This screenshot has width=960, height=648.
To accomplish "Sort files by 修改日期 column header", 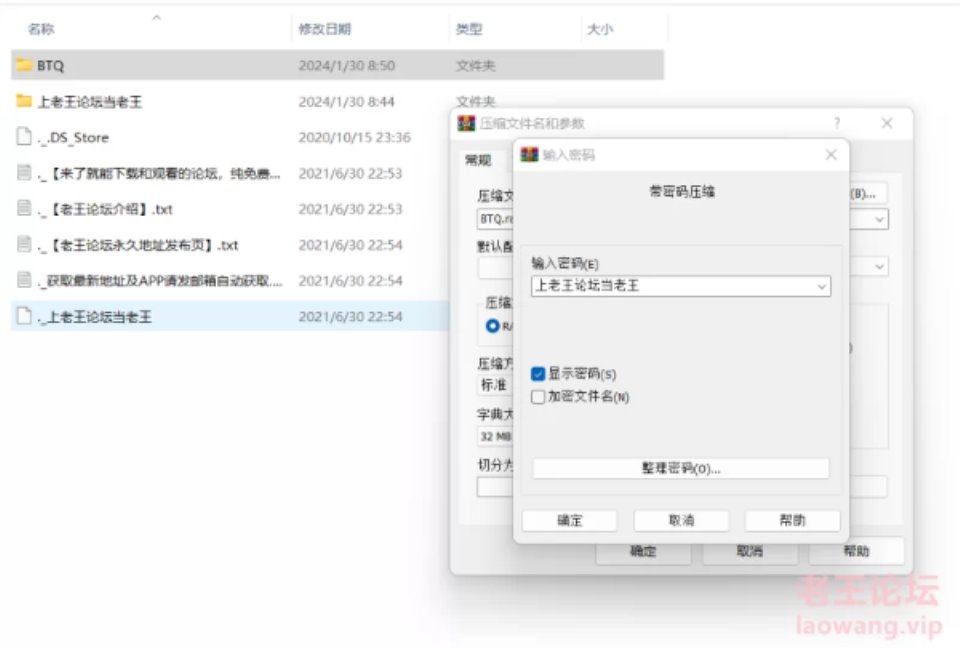I will pyautogui.click(x=325, y=30).
